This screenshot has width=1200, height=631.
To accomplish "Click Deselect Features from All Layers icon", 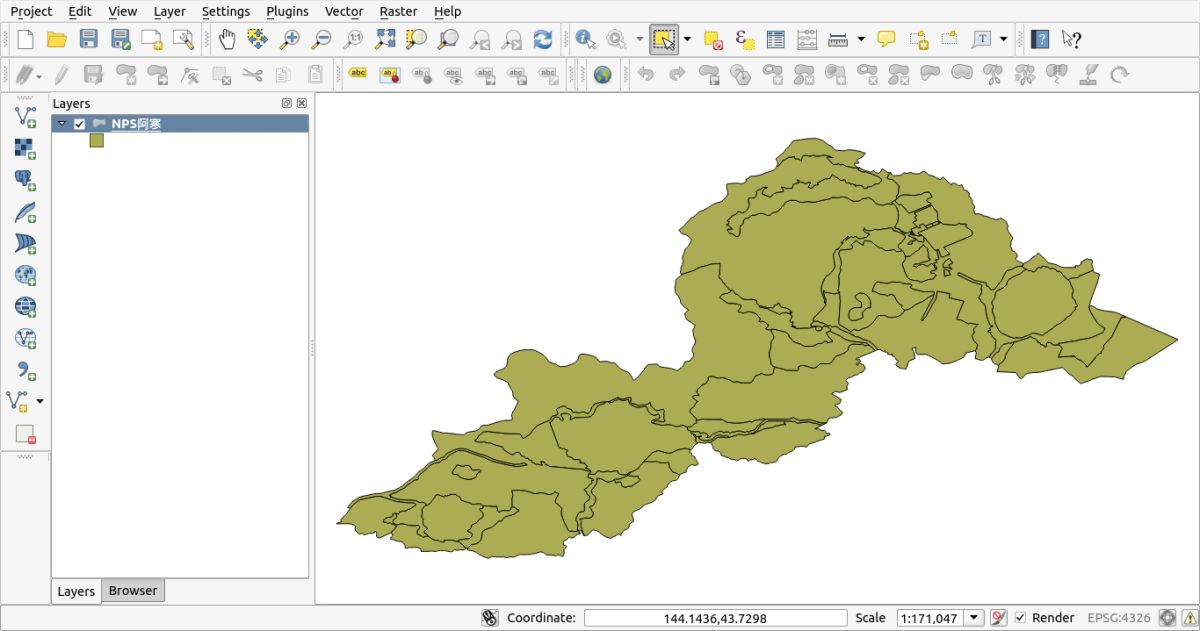I will [x=713, y=39].
